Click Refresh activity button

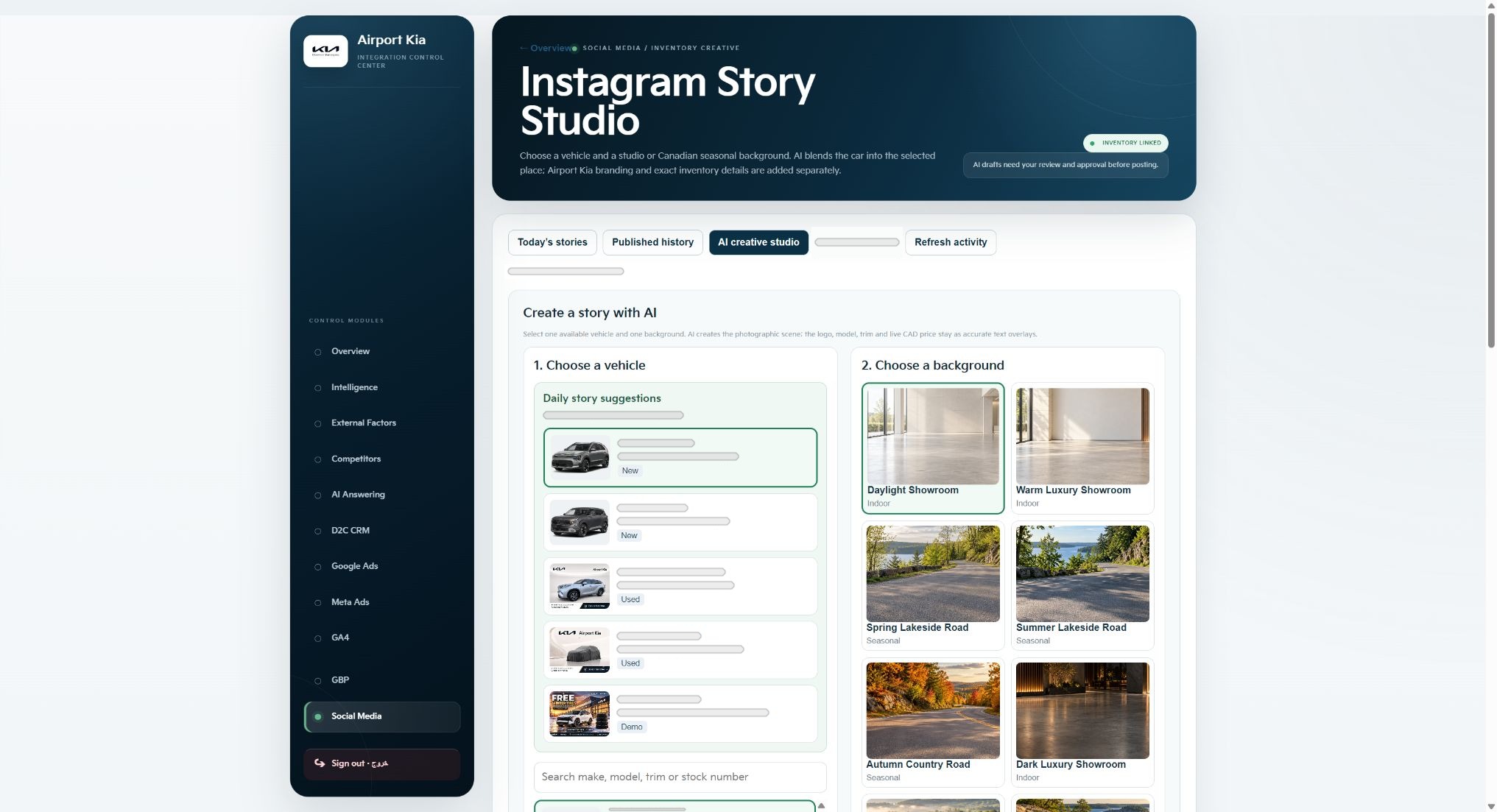coord(951,242)
